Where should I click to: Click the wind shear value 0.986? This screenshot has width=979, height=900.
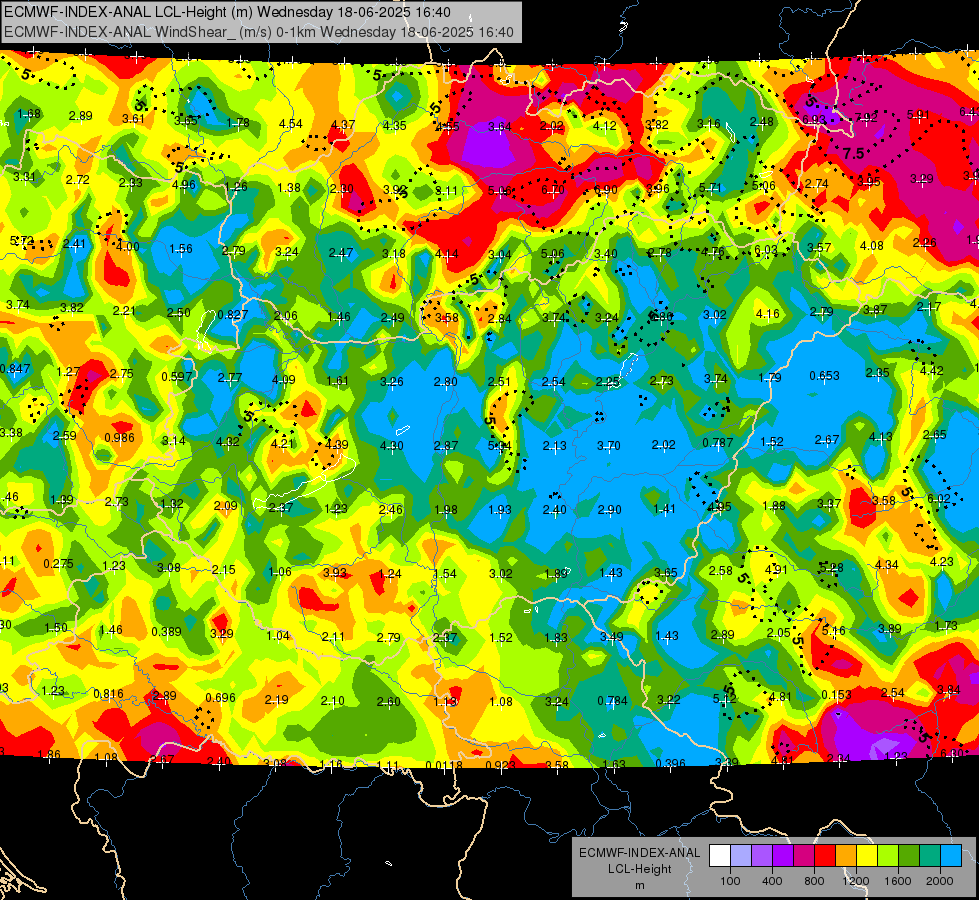tap(119, 438)
